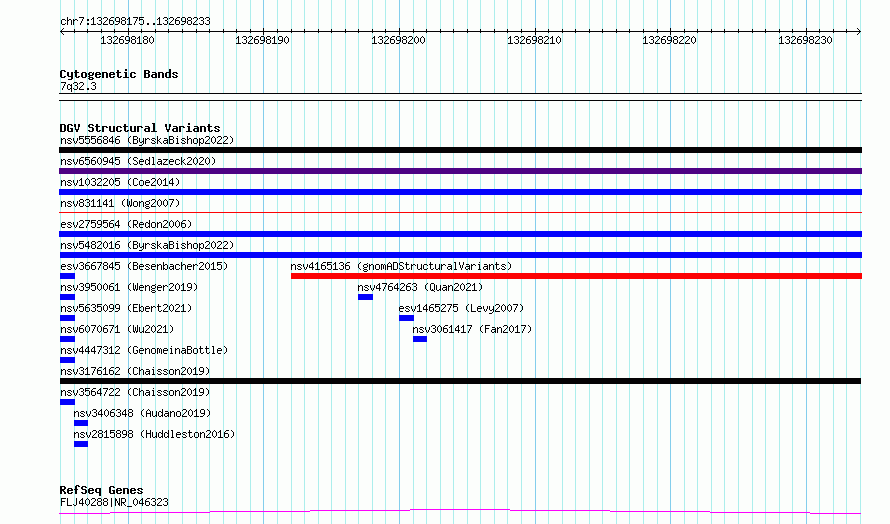
Task: Select the 7q32.3 band label
Action: 78,86
